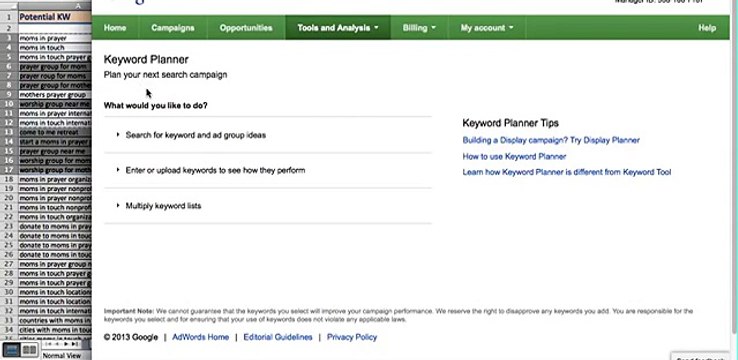The width and height of the screenshot is (738, 360).
Task: Open the Home tab in AdWords
Action: (115, 28)
